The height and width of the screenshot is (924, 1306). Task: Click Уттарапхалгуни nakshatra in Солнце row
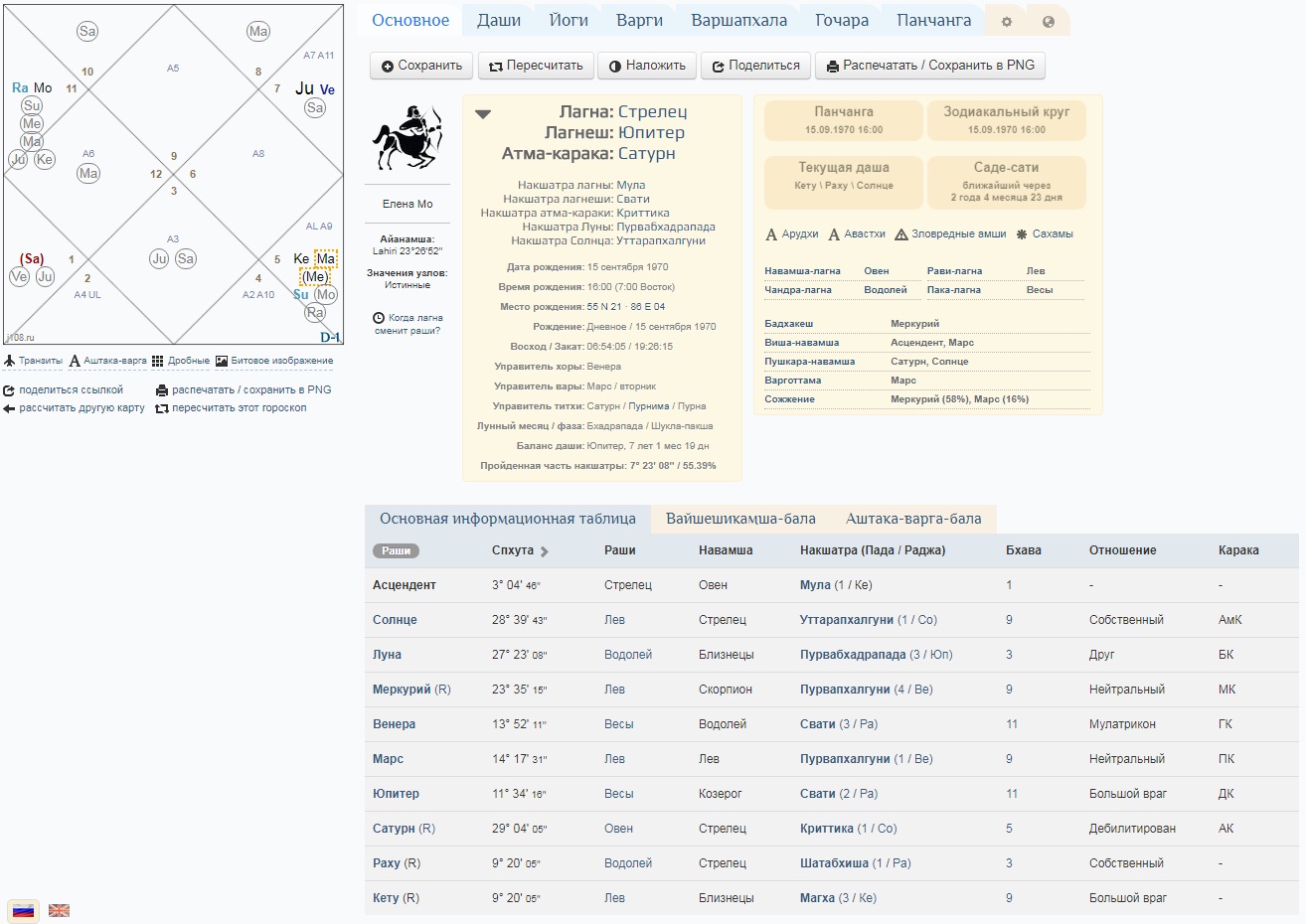coord(847,620)
